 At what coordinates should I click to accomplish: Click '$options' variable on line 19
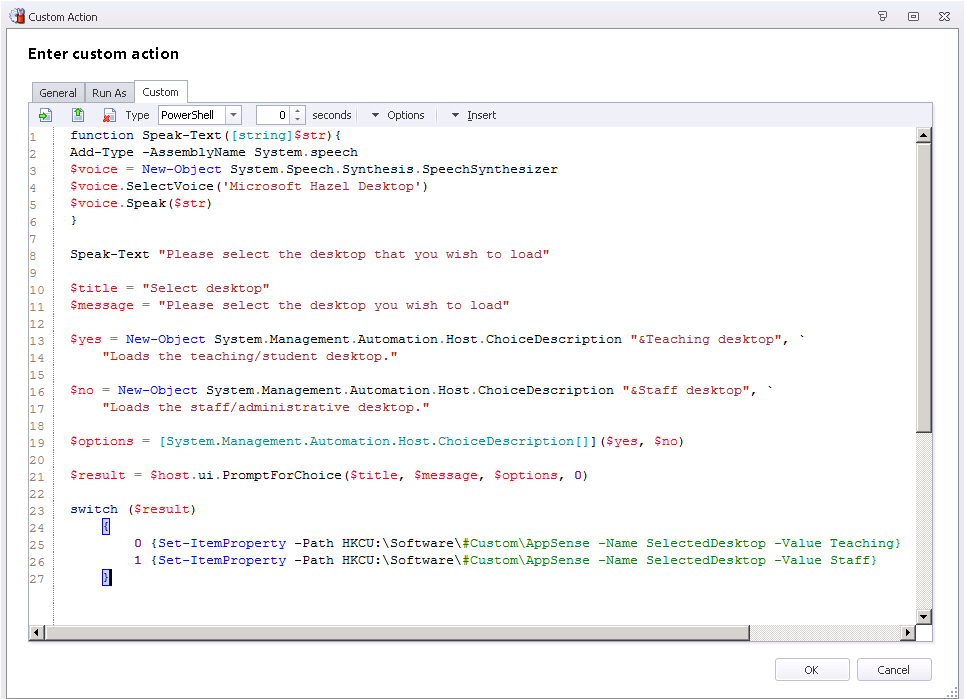pos(102,441)
